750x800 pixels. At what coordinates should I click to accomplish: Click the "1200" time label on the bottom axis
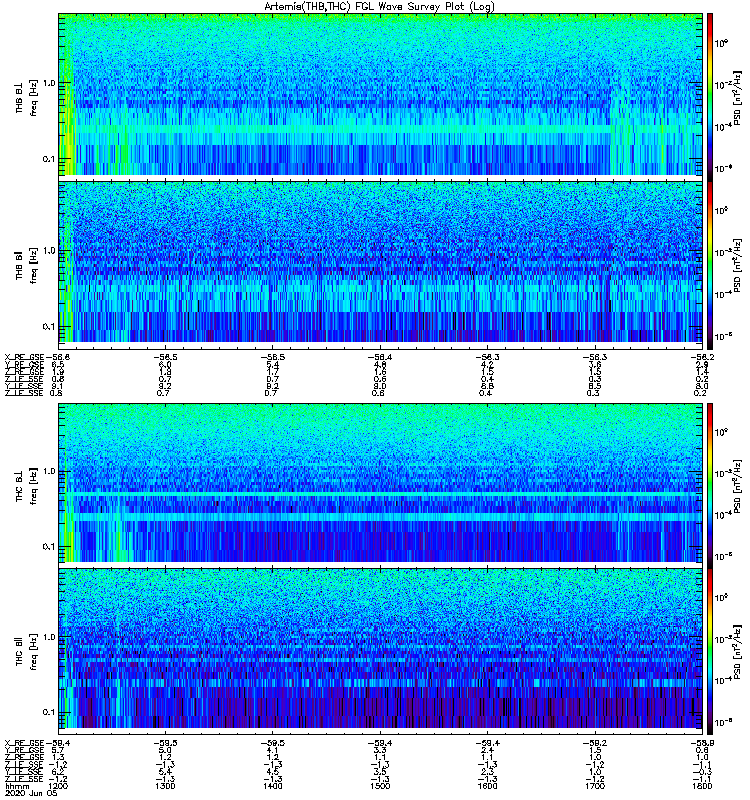tap(58, 786)
